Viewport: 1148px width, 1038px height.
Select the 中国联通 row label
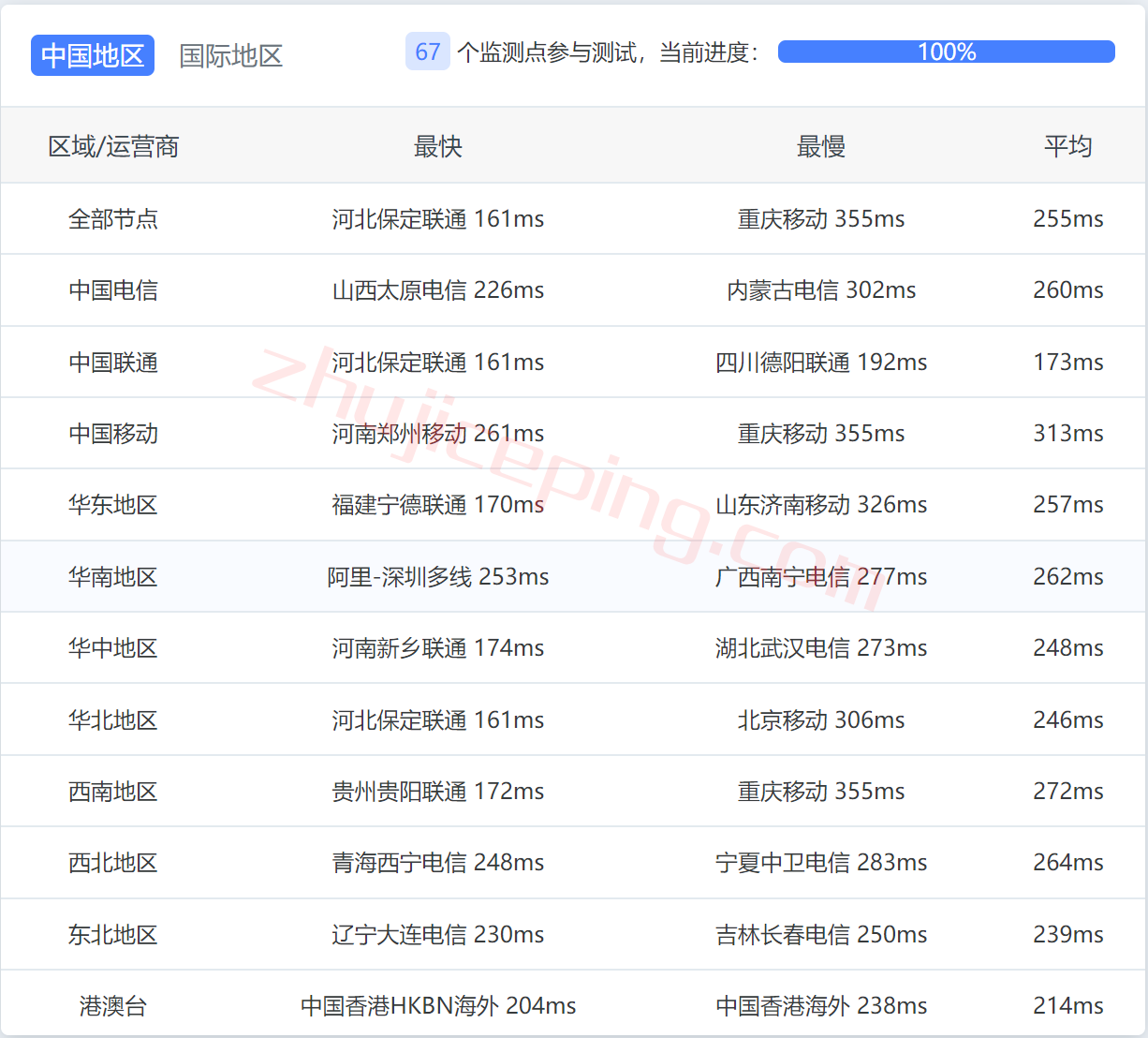(114, 362)
